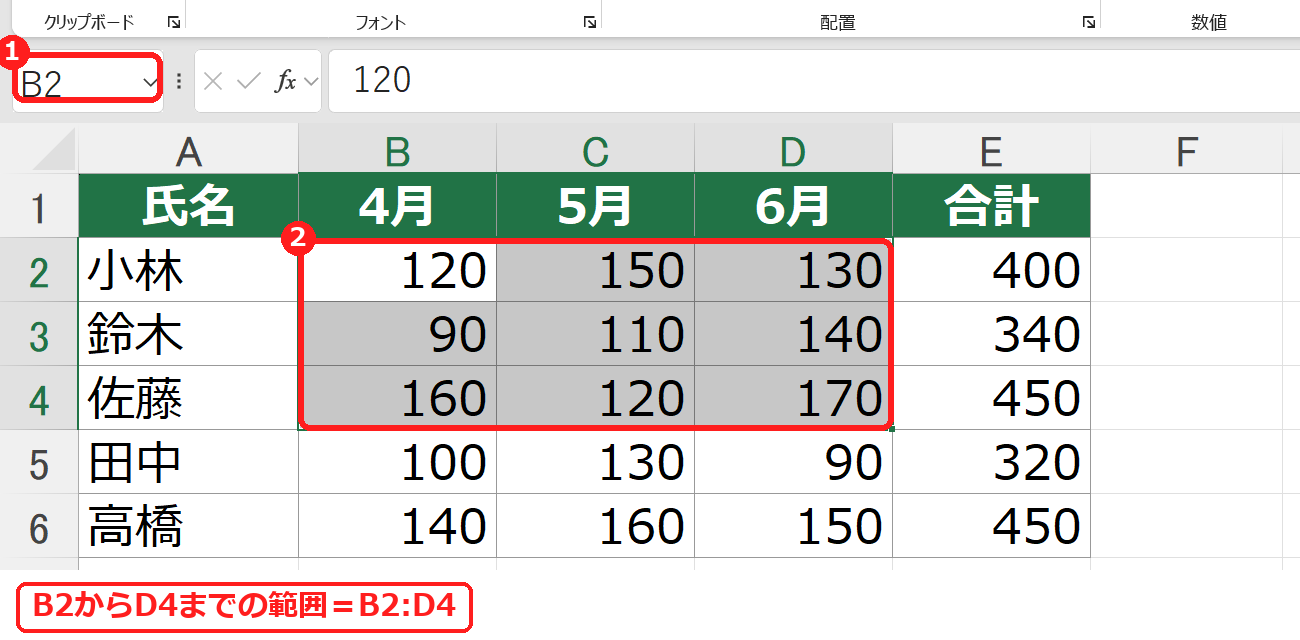Select the cell containing 佐藤
This screenshot has width=1300, height=640.
[188, 398]
